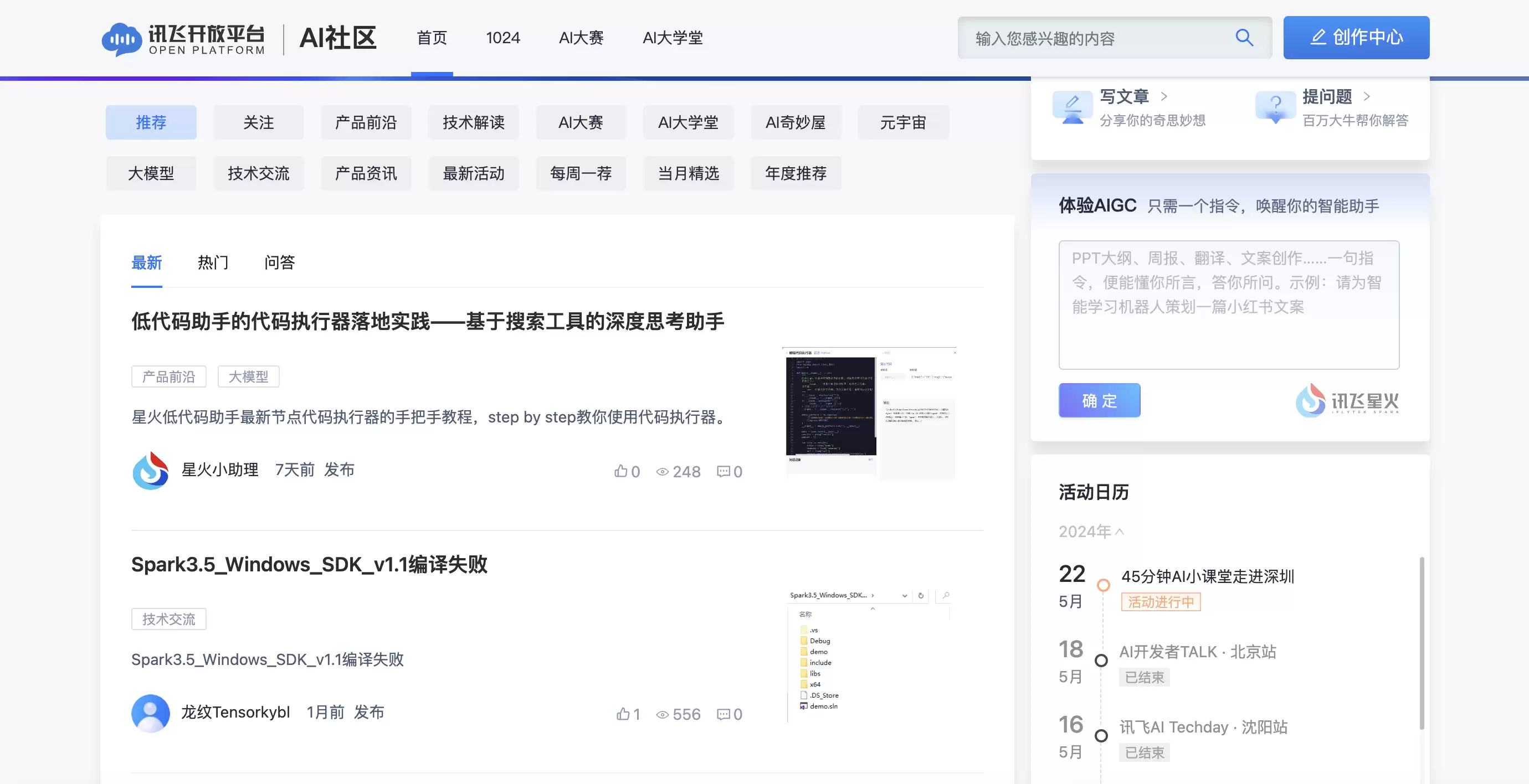Click the 写文章 pencil icon
The image size is (1529, 784).
tap(1072, 107)
